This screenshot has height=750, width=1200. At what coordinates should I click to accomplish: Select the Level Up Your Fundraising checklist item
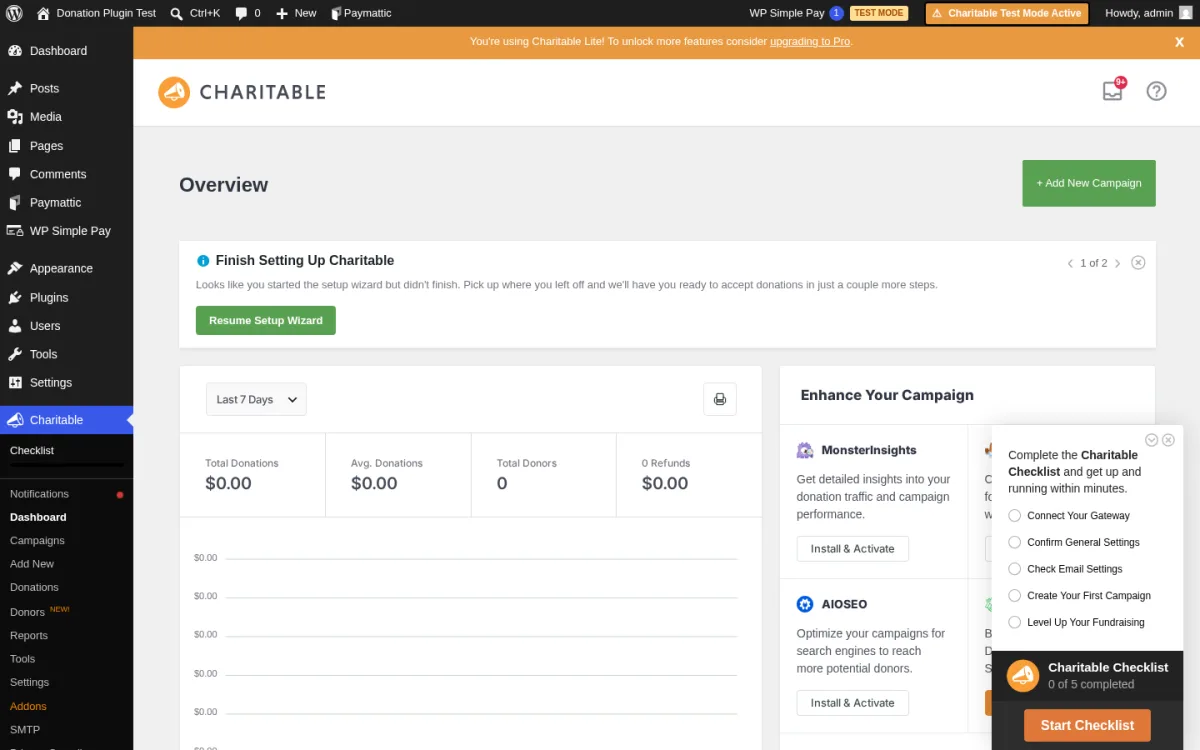point(1076,622)
